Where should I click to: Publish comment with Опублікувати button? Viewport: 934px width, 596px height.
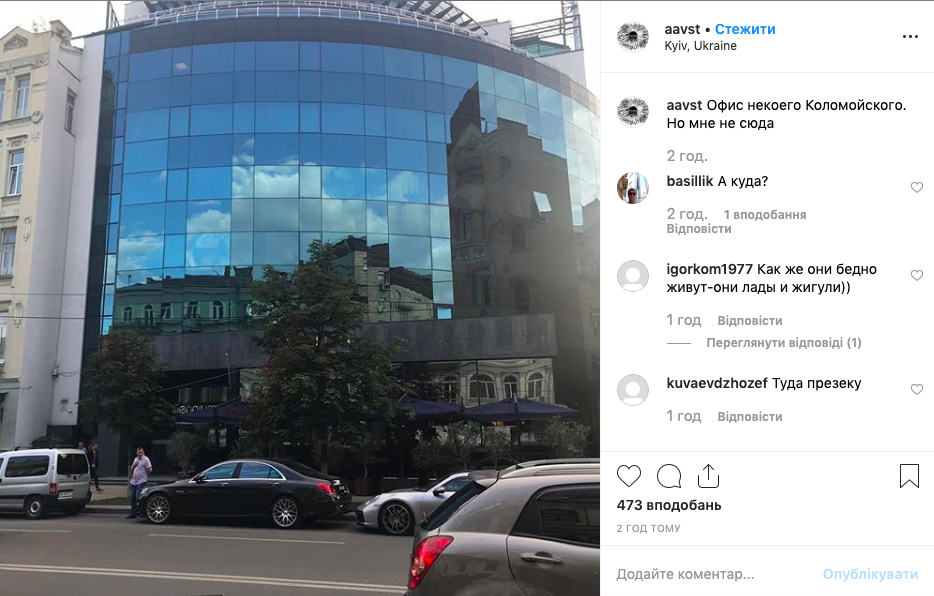tap(870, 574)
